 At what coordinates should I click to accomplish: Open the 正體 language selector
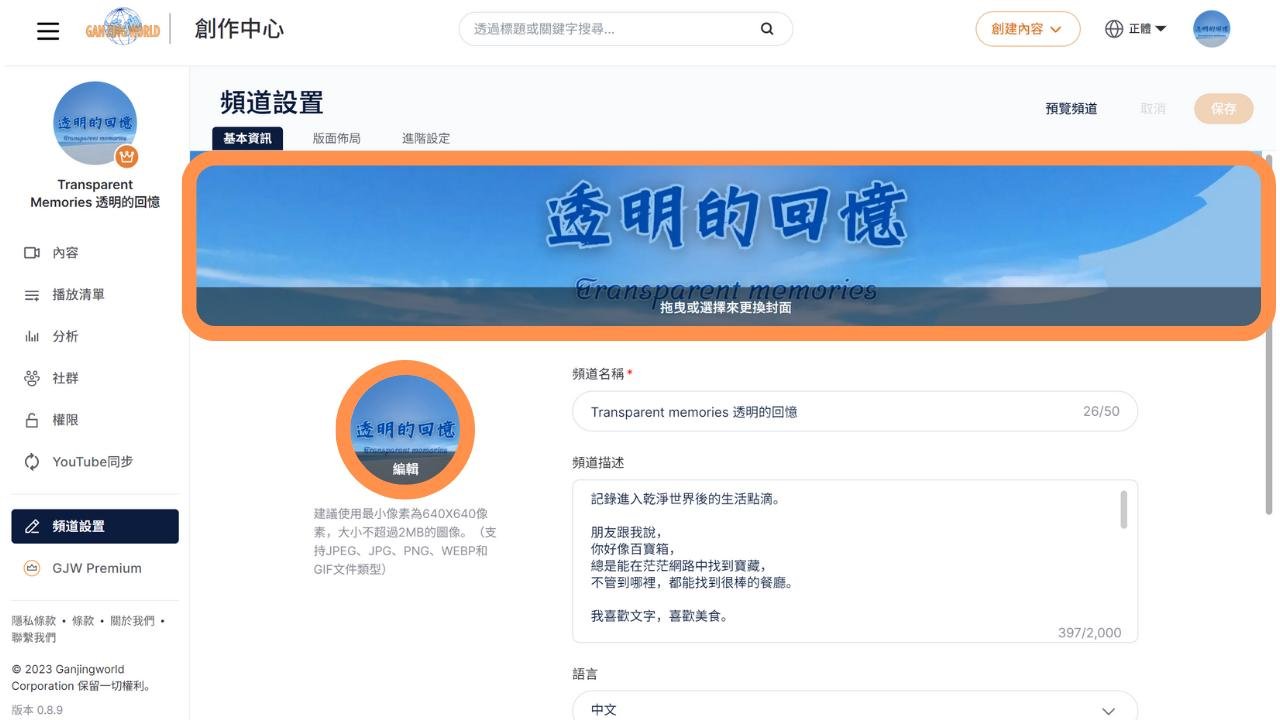click(1136, 29)
